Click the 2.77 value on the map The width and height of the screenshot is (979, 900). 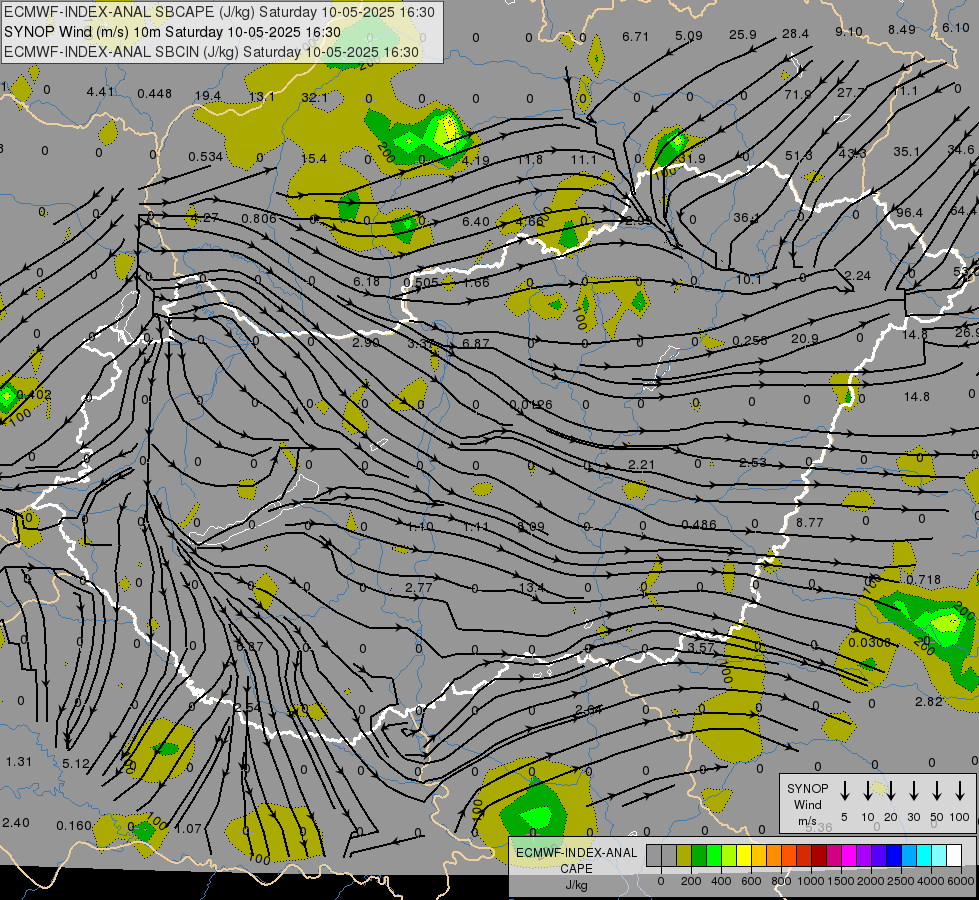pyautogui.click(x=419, y=587)
